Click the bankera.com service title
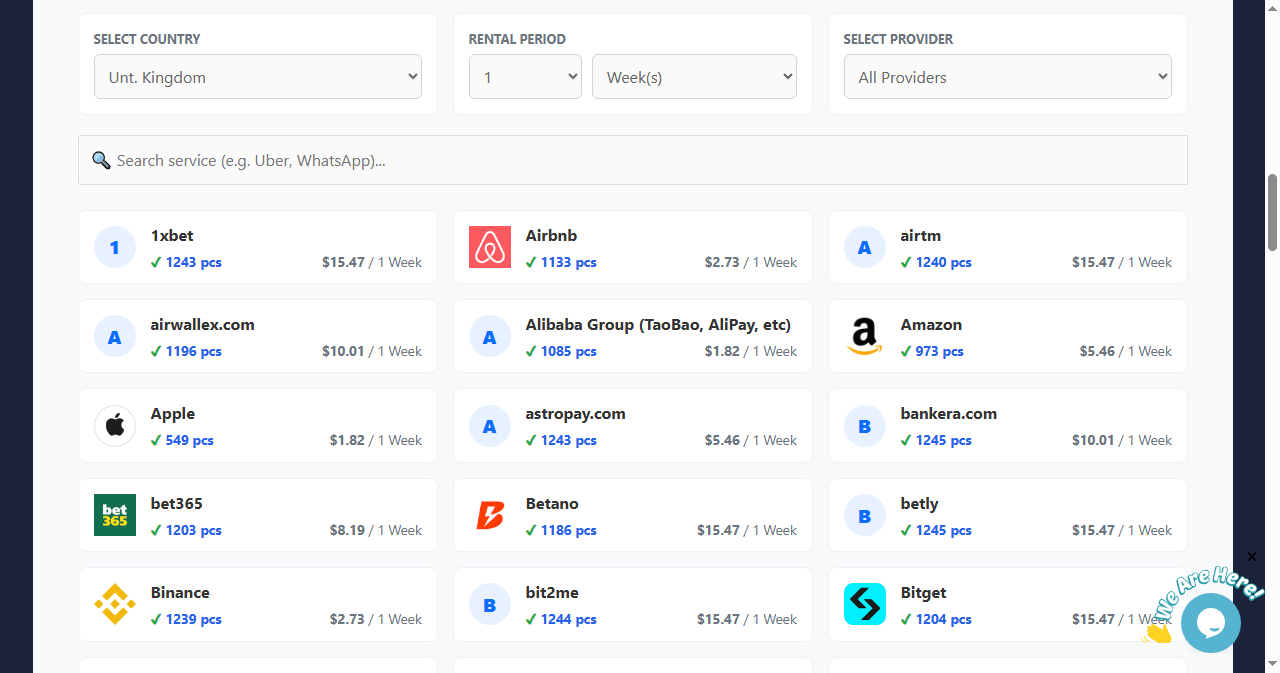The width and height of the screenshot is (1280, 673). coord(949,414)
